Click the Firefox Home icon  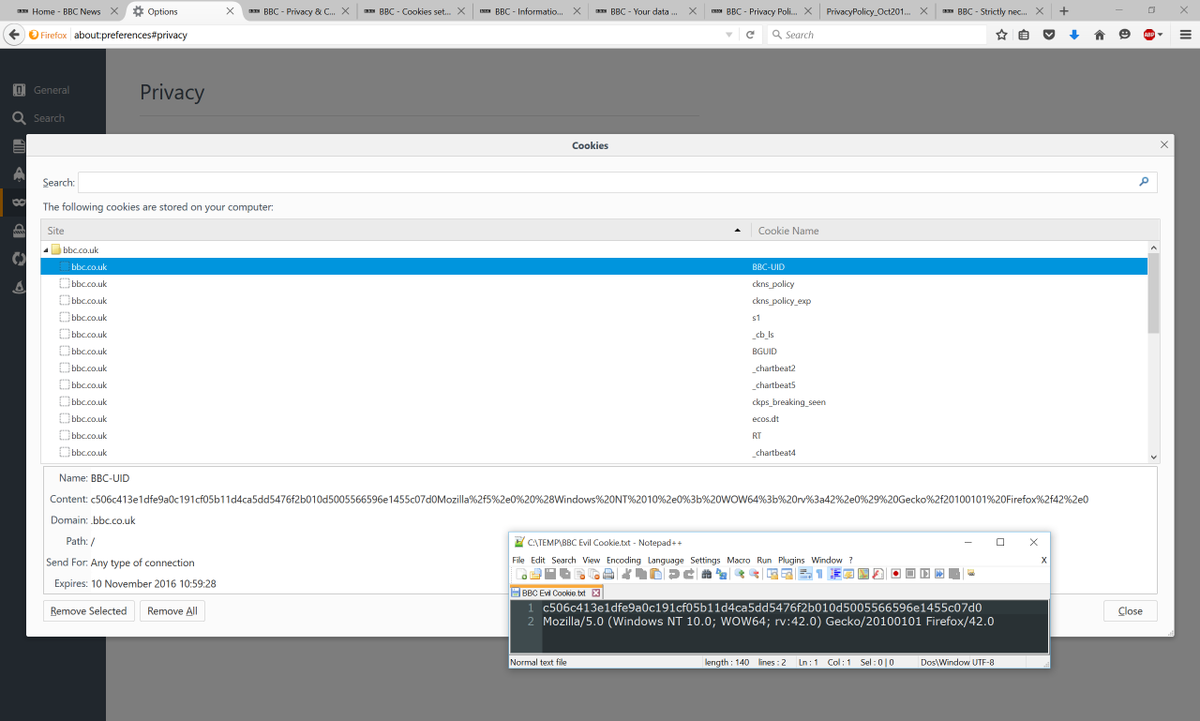click(1099, 35)
